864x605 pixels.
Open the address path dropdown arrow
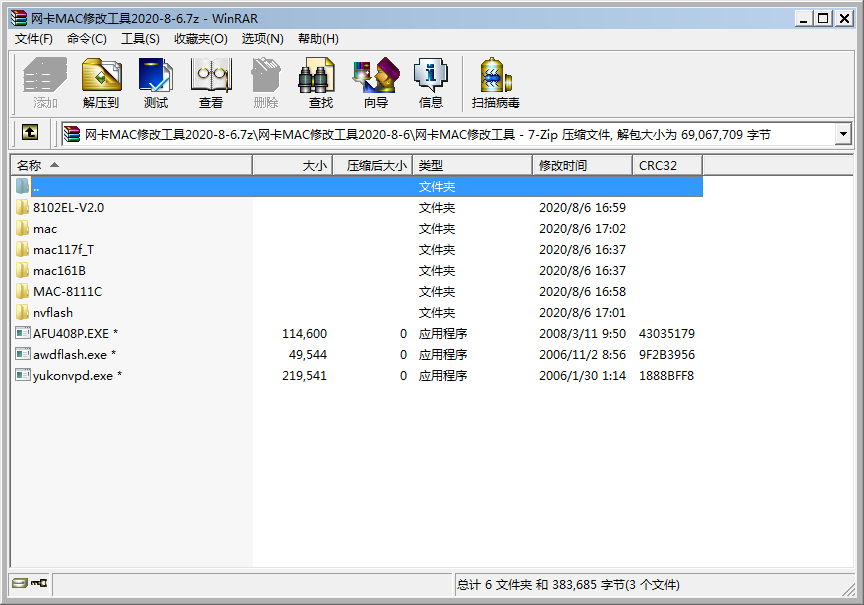click(843, 134)
